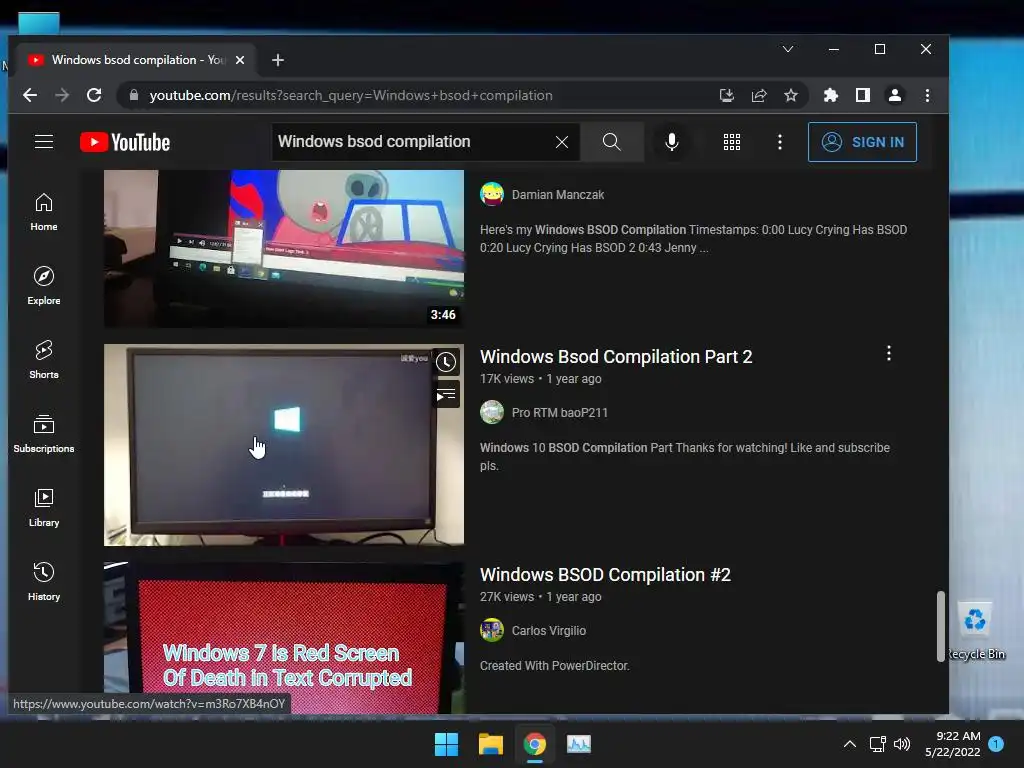
Task: Click the browser back arrow
Action: click(x=30, y=95)
